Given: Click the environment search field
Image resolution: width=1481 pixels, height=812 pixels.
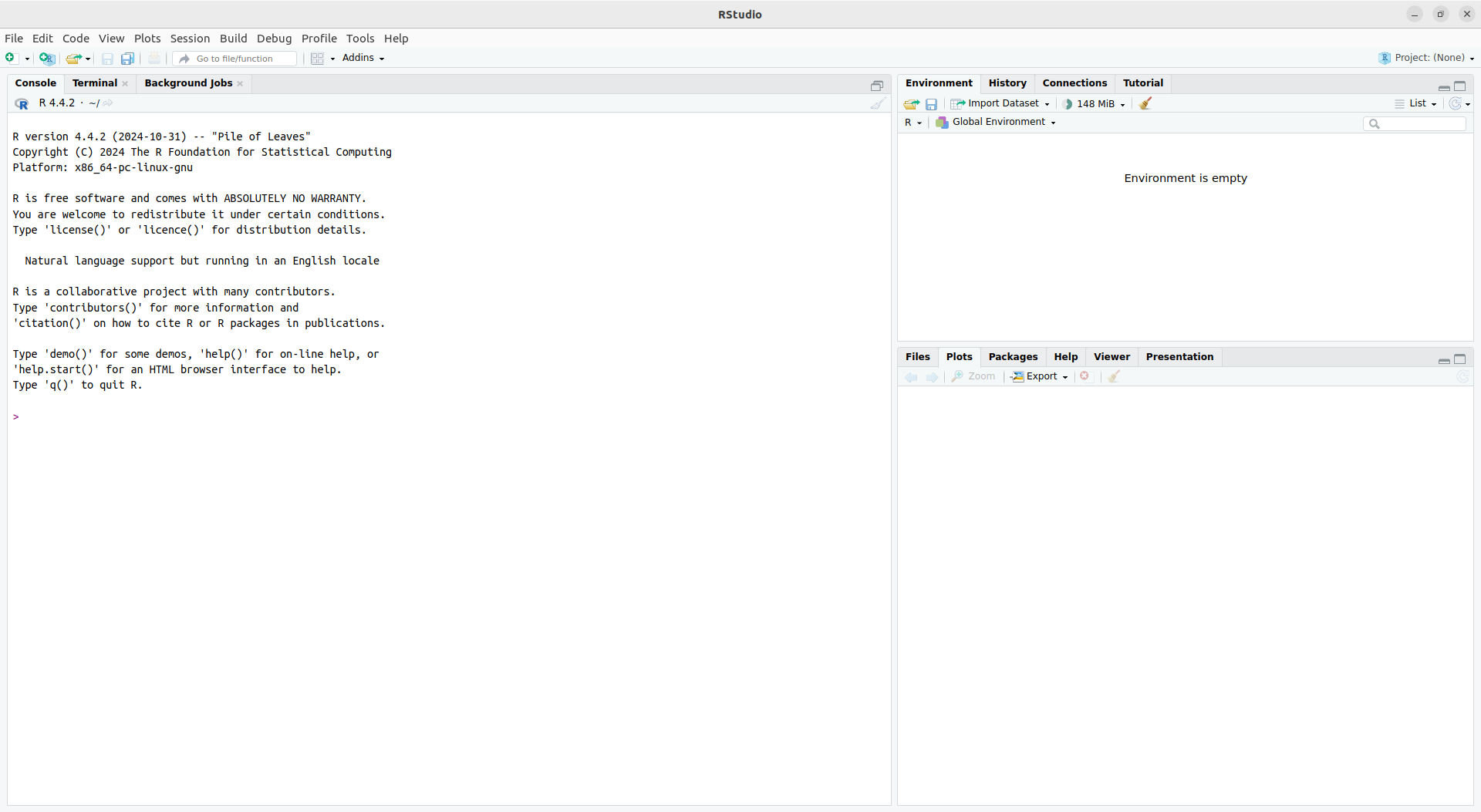Looking at the screenshot, I should (1415, 123).
